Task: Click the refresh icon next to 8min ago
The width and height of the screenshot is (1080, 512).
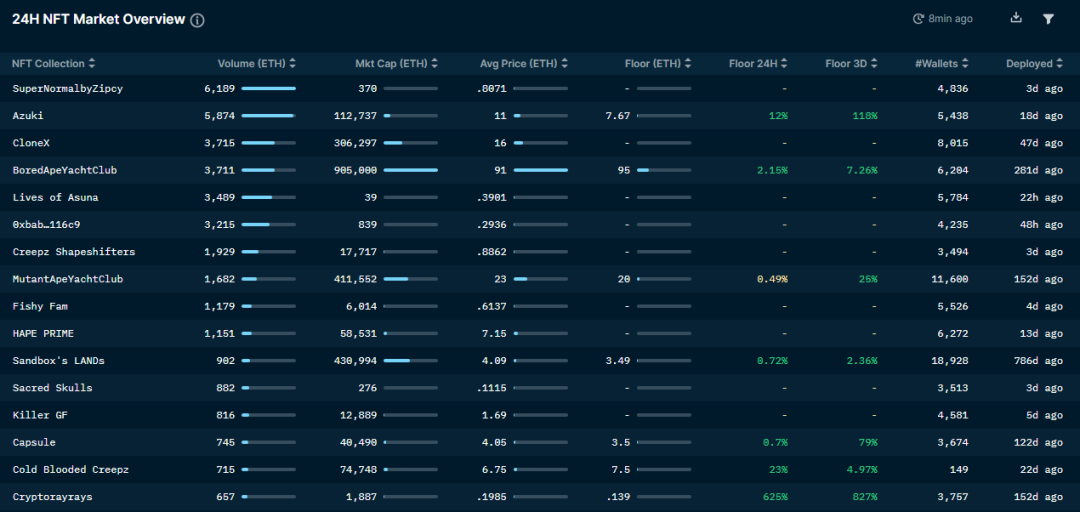Action: click(x=918, y=19)
